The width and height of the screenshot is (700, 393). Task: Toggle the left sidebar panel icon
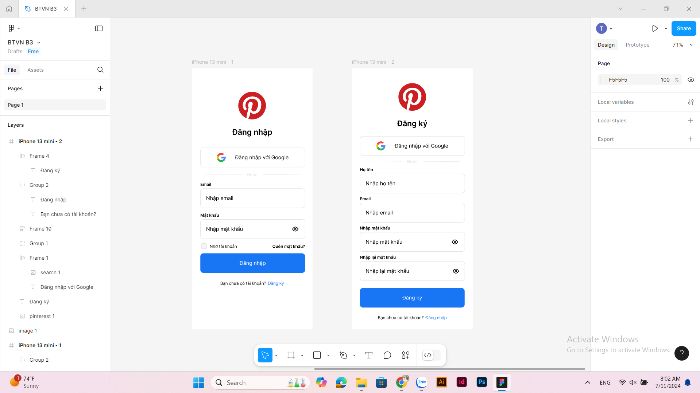(x=99, y=28)
